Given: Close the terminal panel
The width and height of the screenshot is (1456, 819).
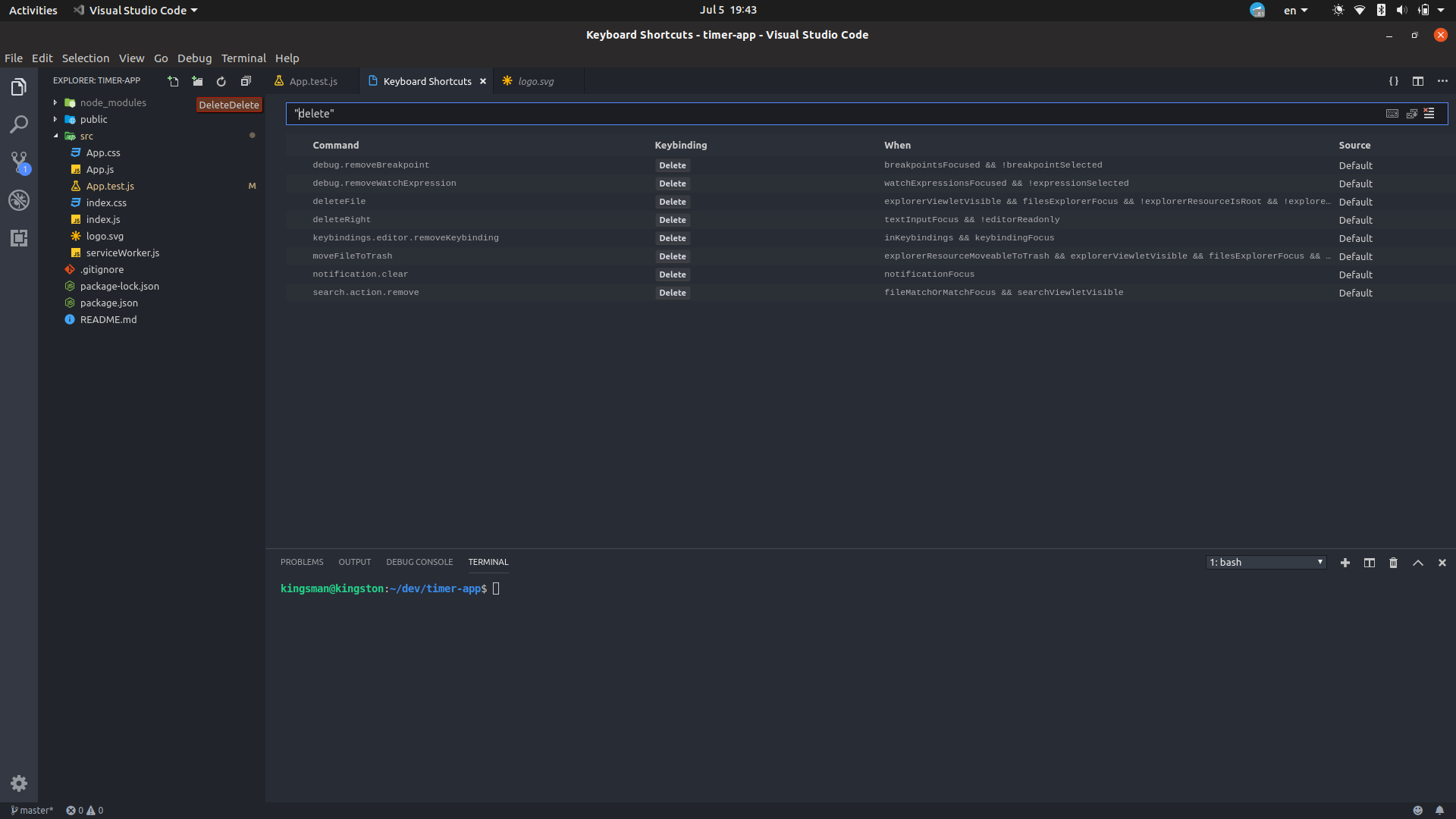Looking at the screenshot, I should coord(1442,563).
